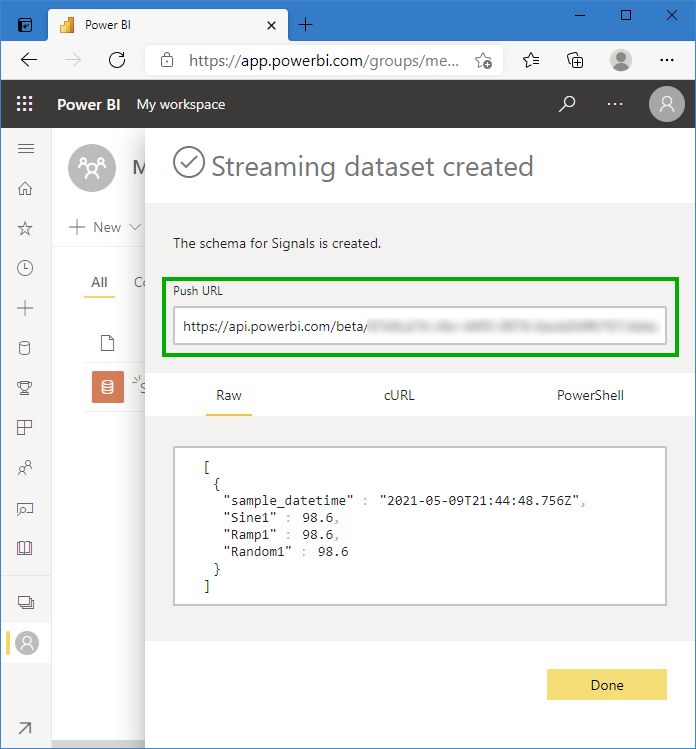Click the document type column icon

point(107,343)
